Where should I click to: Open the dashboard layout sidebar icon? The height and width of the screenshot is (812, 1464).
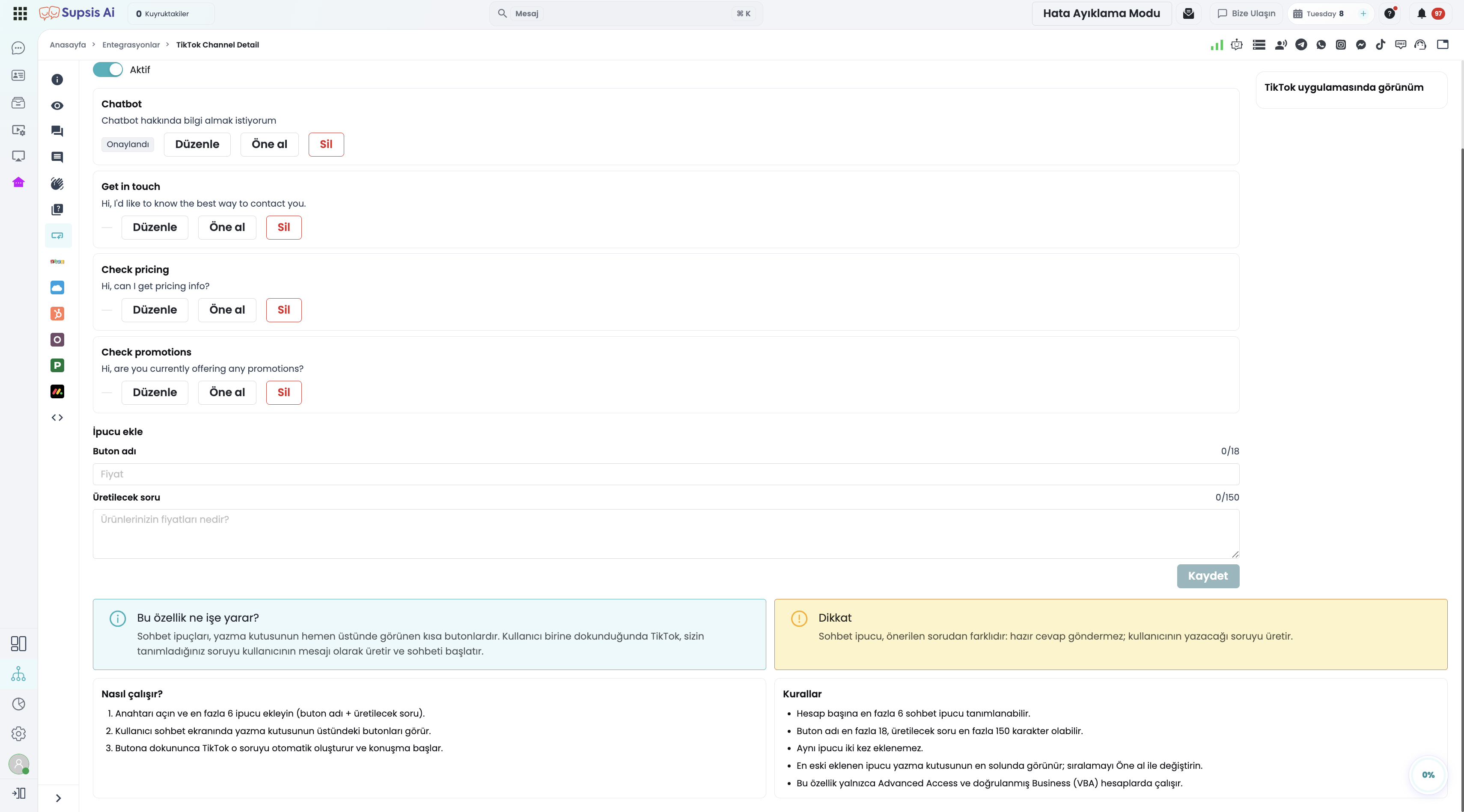coord(18,644)
